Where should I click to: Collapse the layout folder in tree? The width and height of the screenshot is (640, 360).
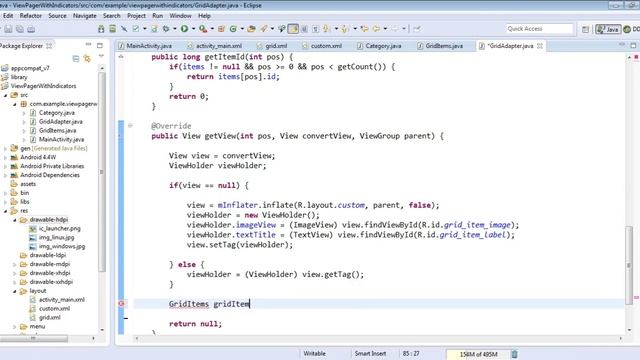[x=15, y=291]
